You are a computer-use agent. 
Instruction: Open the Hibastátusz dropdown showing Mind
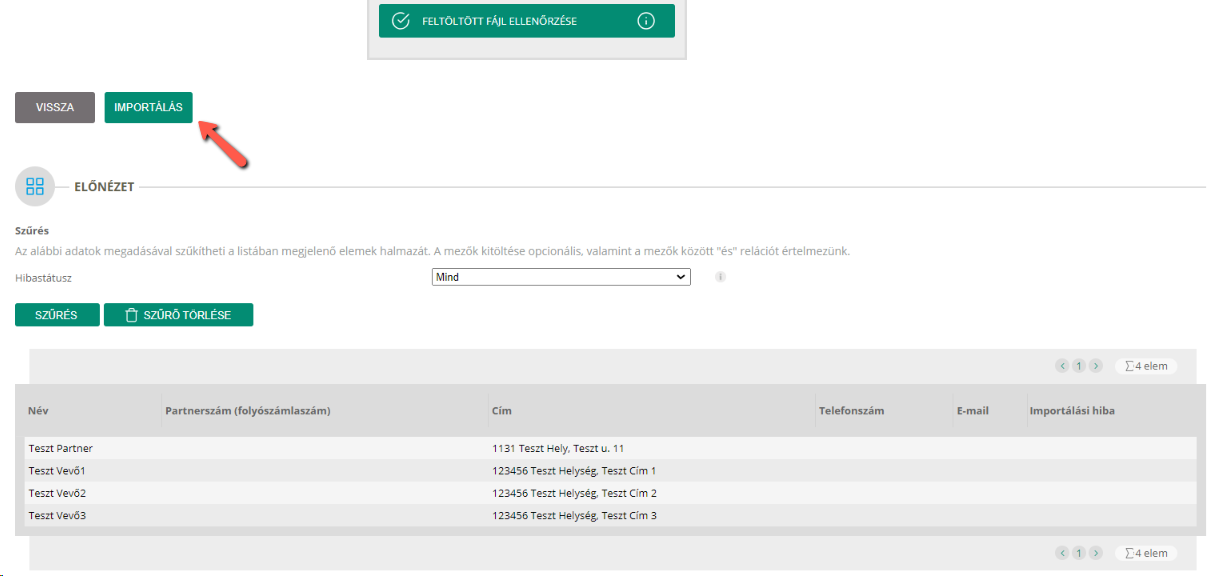coord(561,277)
